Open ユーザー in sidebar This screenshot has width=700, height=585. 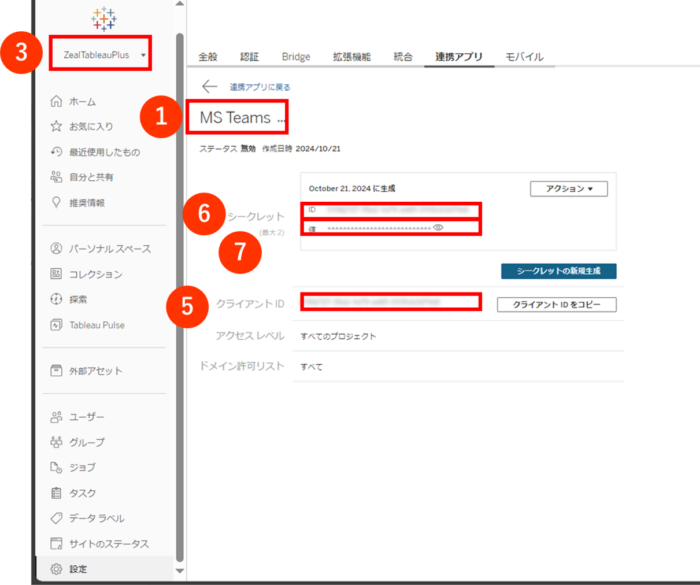pos(87,417)
